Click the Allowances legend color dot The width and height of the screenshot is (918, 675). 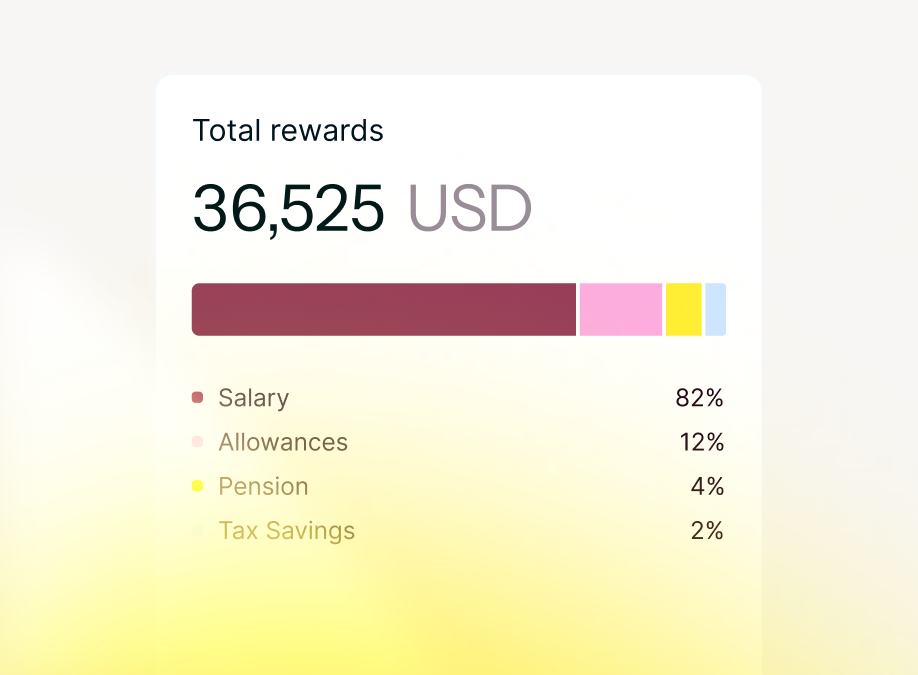point(197,441)
